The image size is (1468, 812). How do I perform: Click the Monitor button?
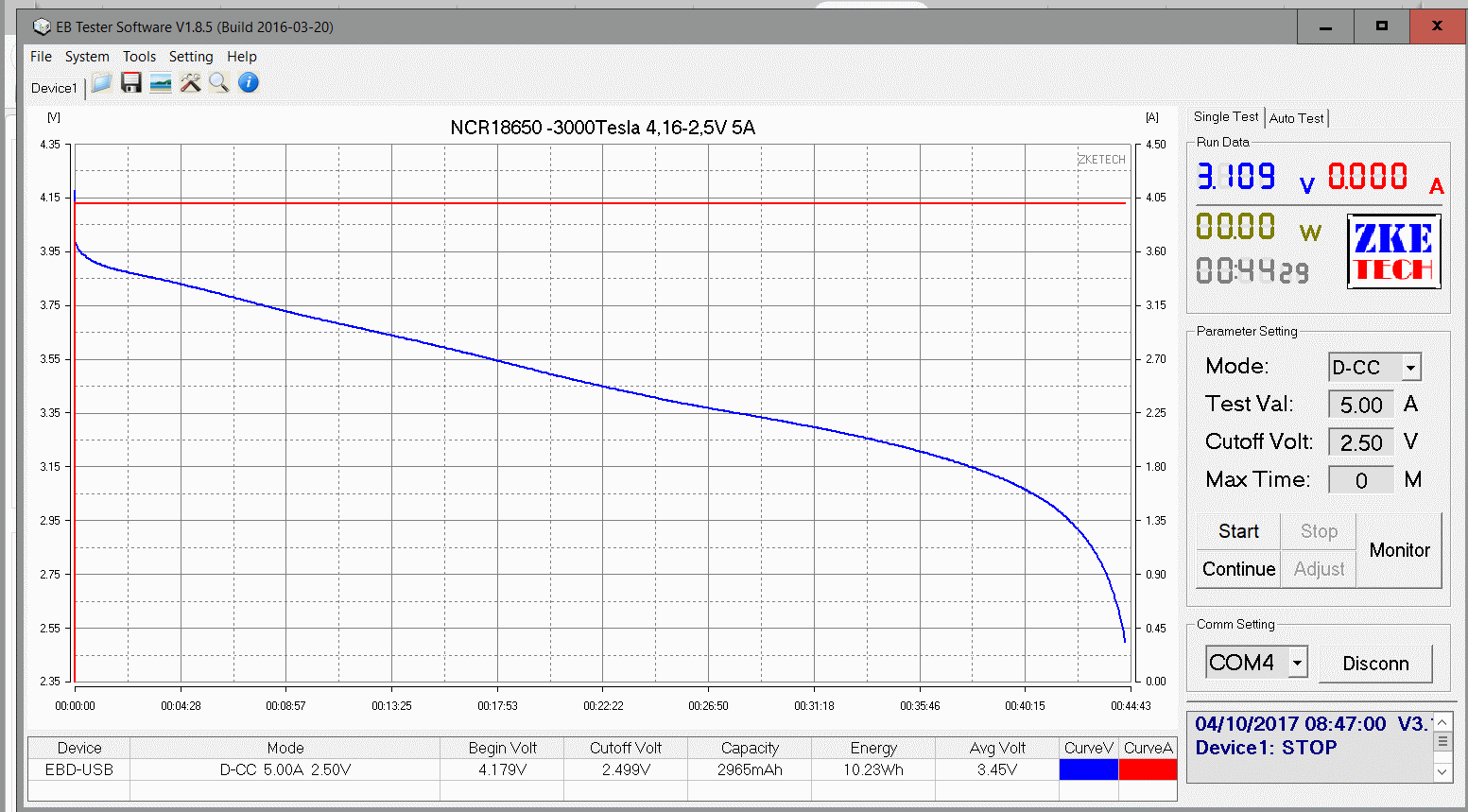(1399, 550)
